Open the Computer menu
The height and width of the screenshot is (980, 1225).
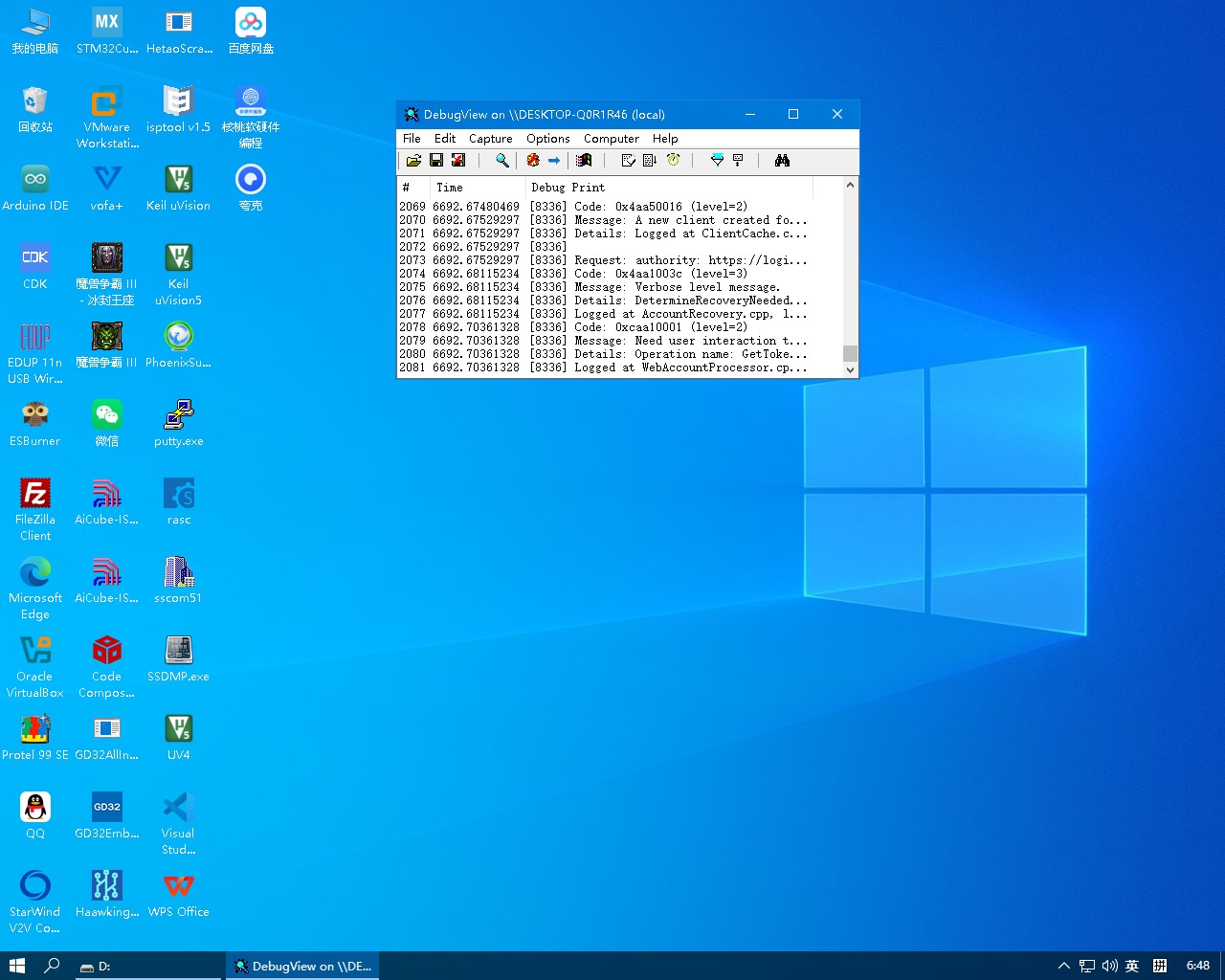tap(611, 139)
